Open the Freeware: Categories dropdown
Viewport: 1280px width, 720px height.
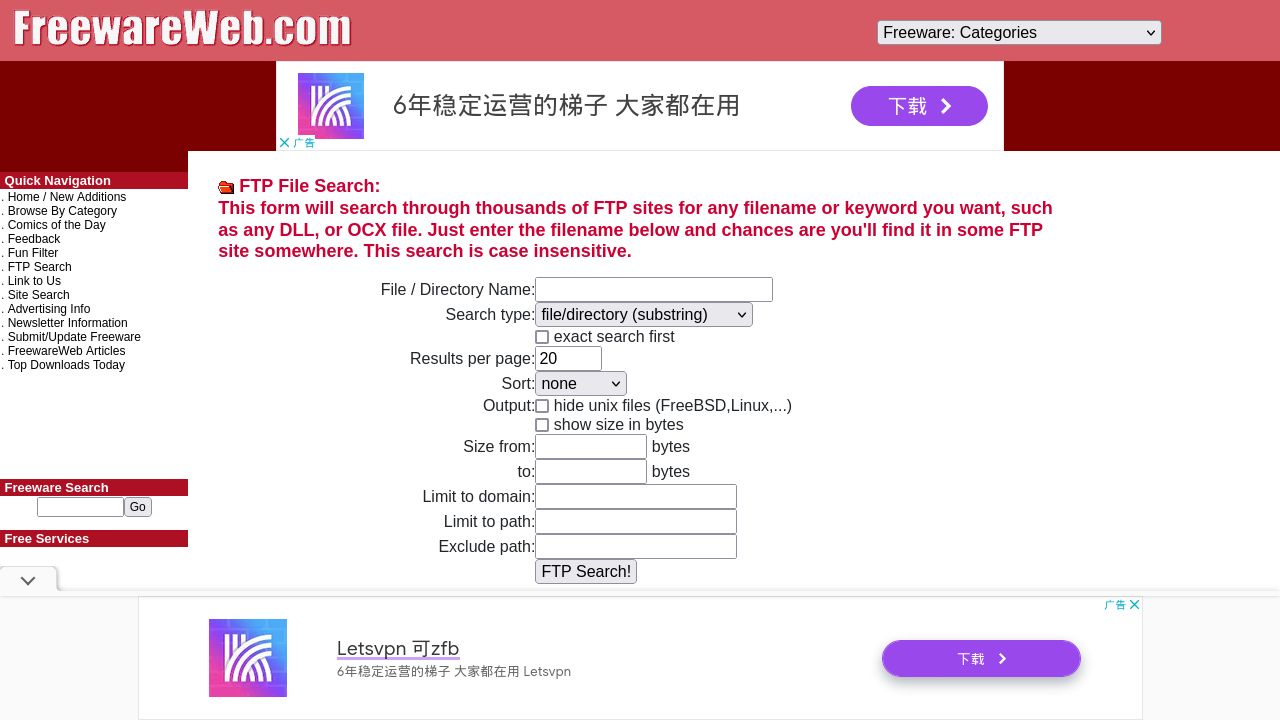point(1019,33)
